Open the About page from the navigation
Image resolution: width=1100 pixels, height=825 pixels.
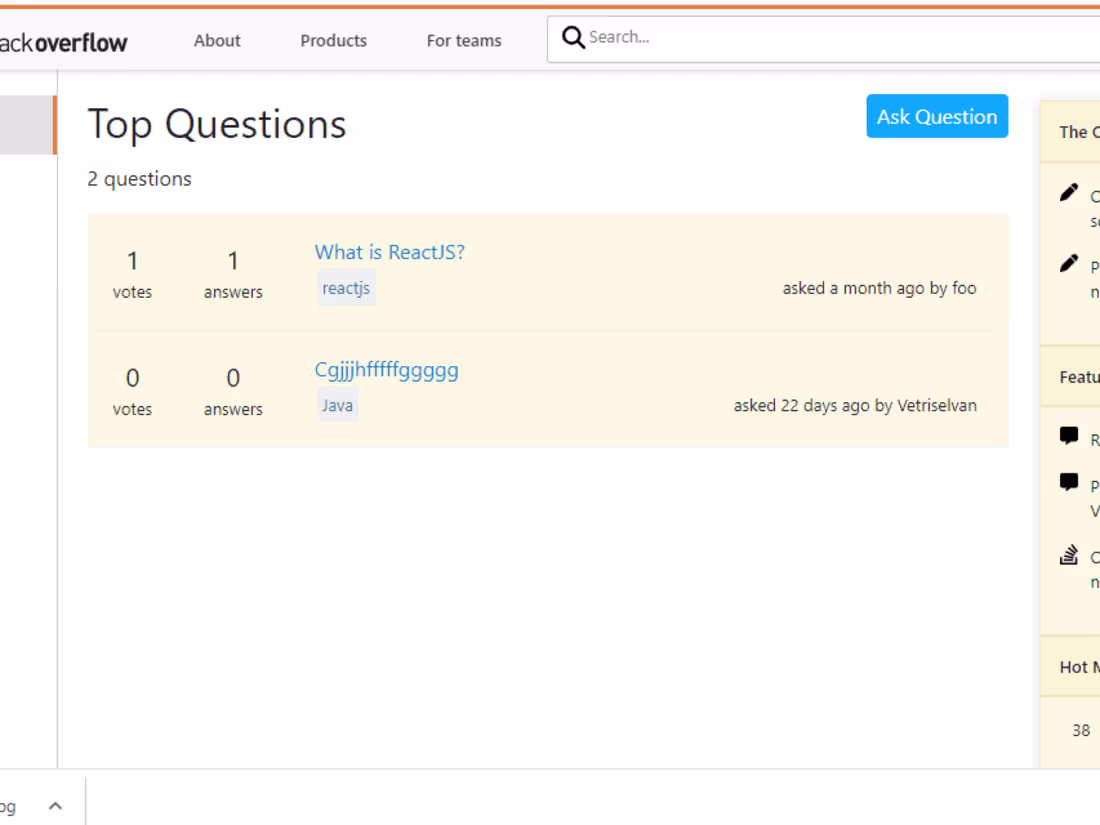click(217, 41)
